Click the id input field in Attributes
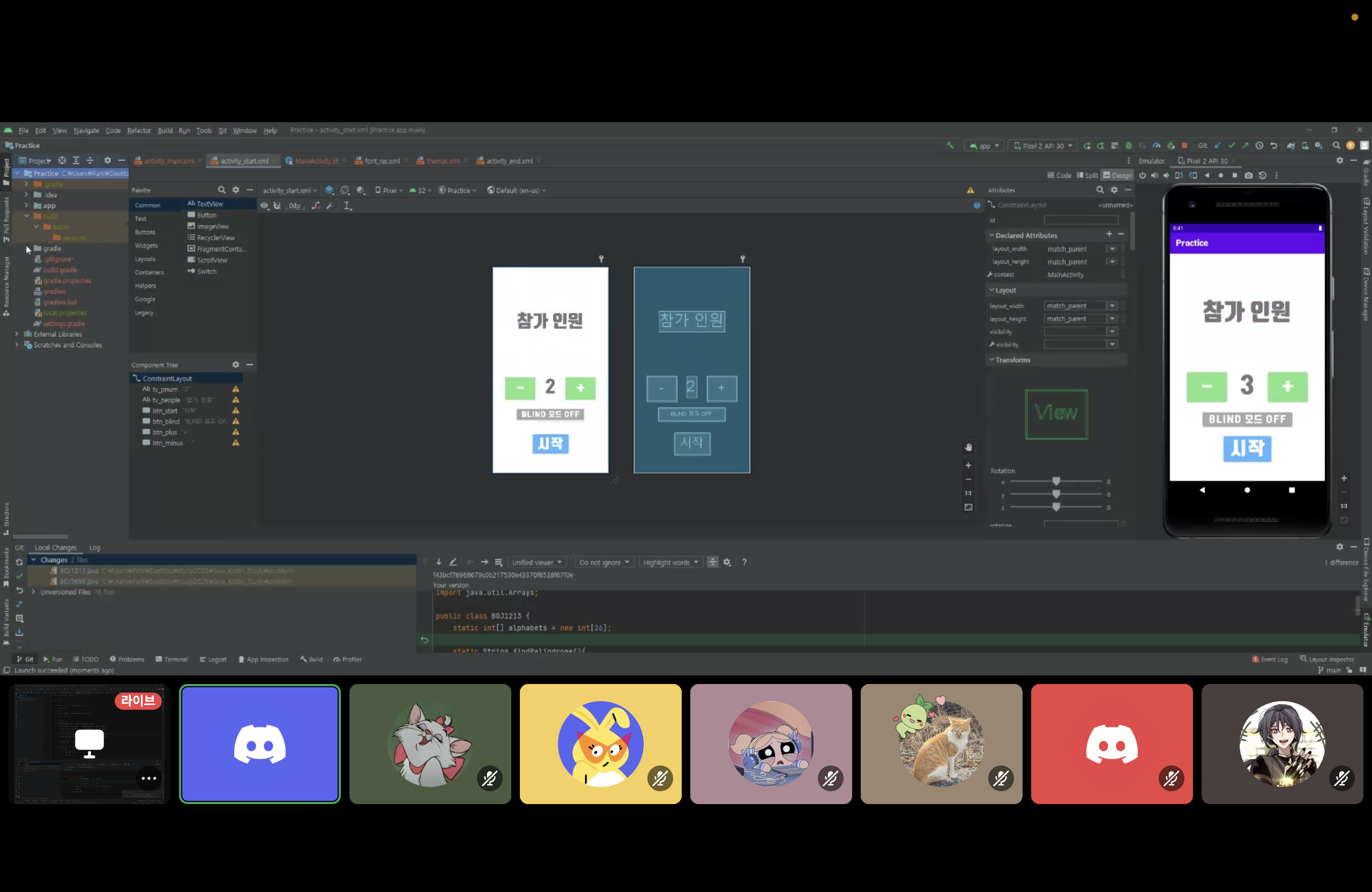The width and height of the screenshot is (1372, 892). tap(1081, 220)
